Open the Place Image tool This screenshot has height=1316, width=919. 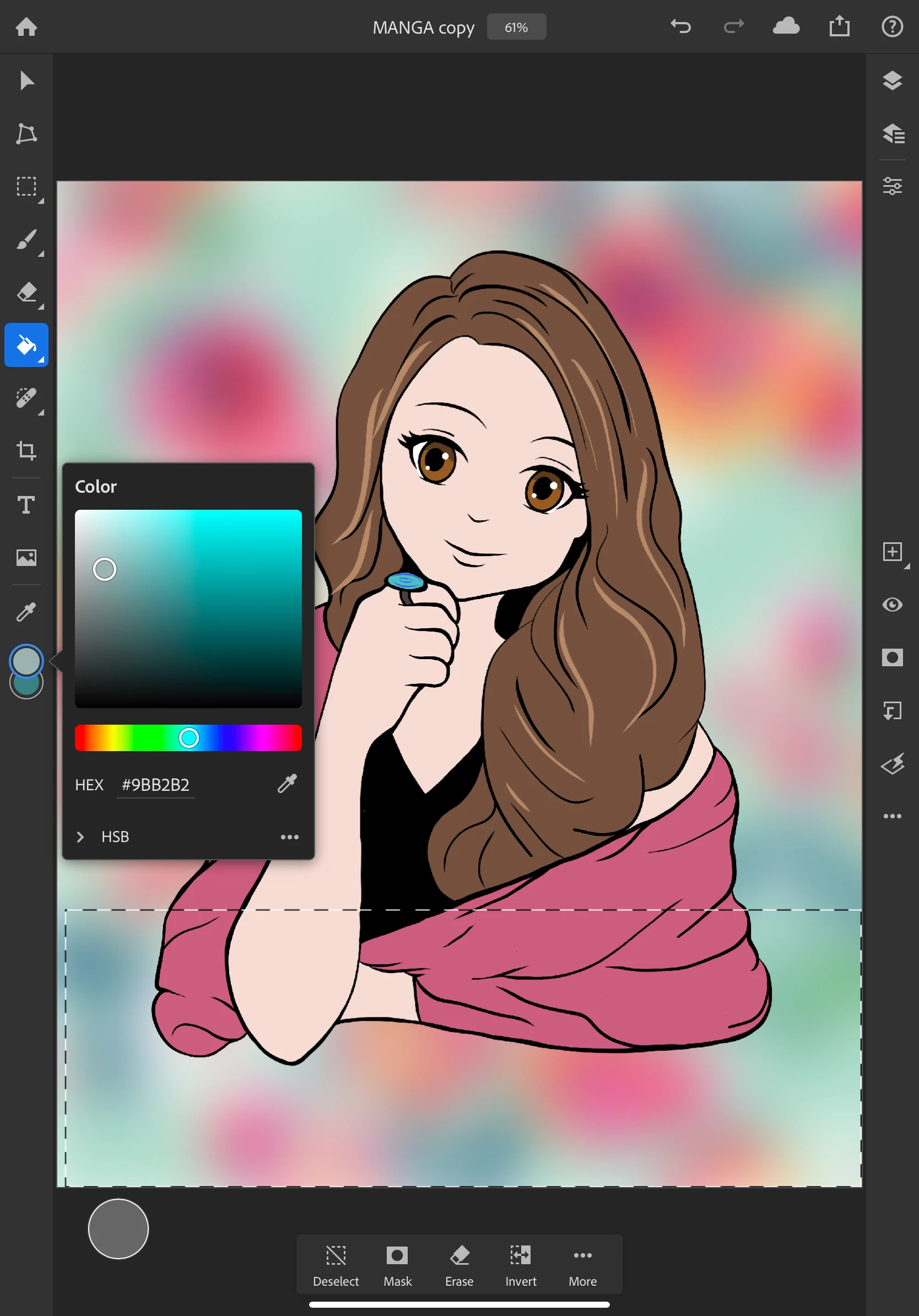[x=26, y=558]
